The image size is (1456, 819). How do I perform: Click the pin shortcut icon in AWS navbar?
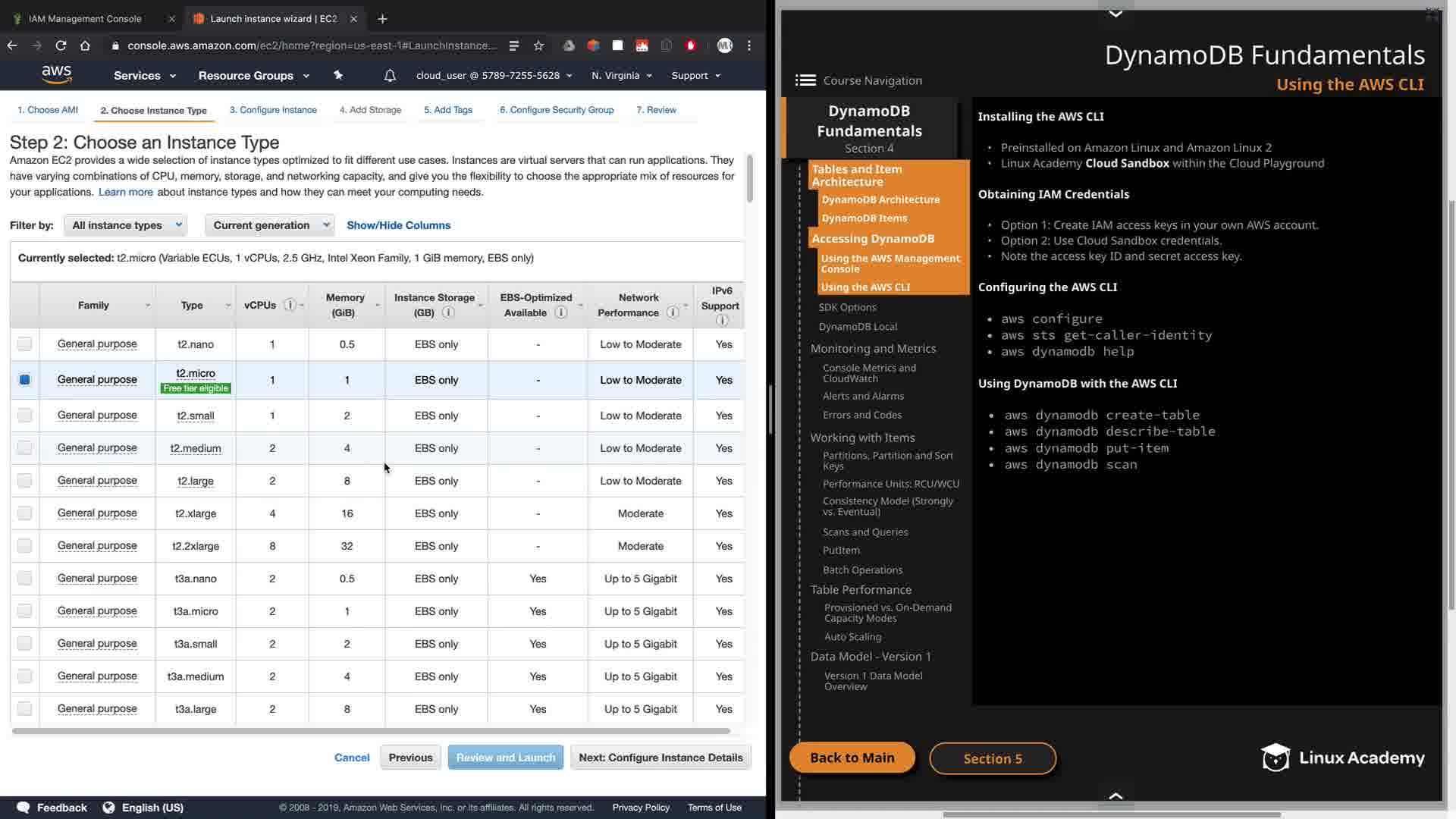(x=338, y=75)
